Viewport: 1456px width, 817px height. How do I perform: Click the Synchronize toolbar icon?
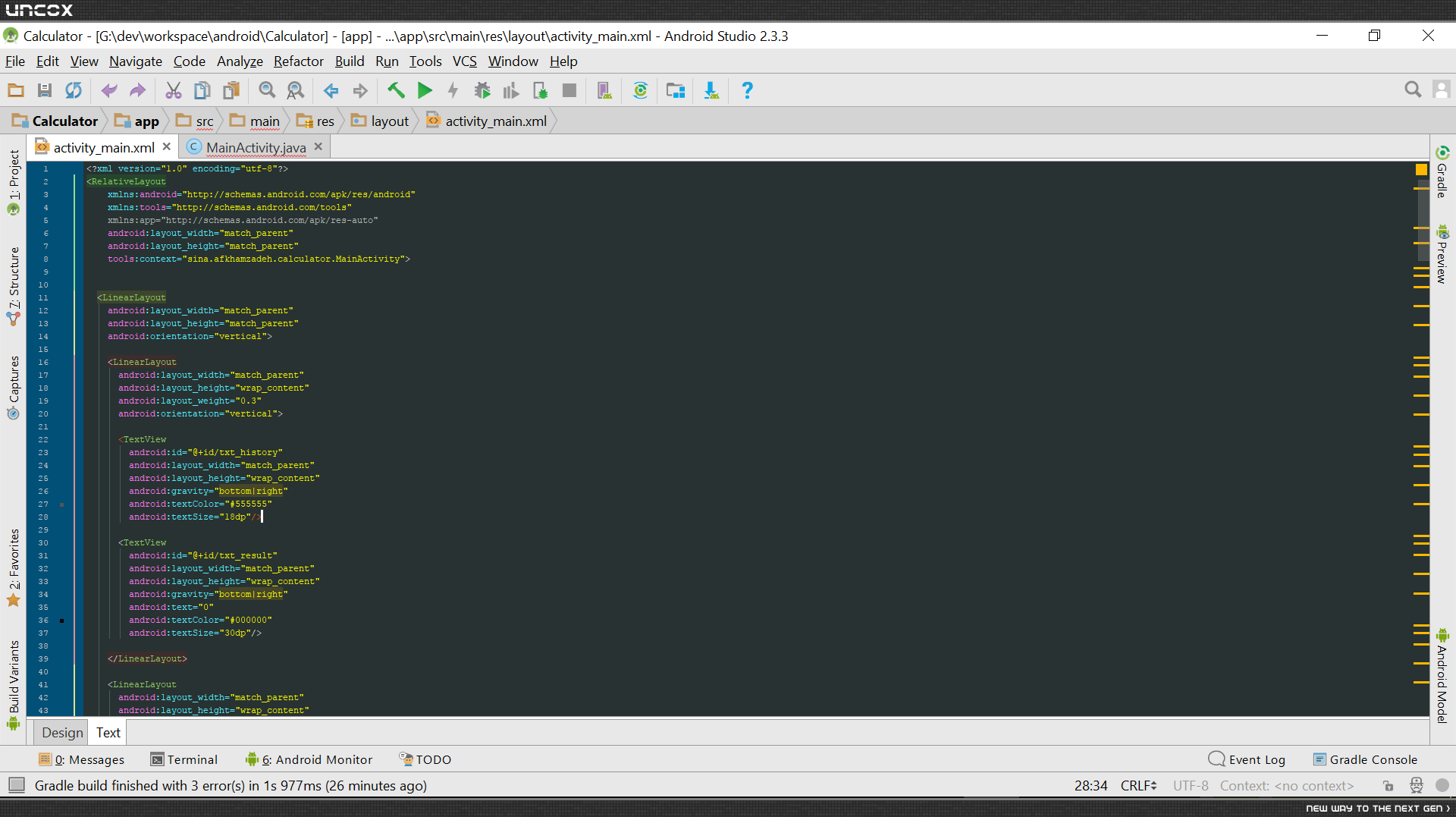pos(74,91)
